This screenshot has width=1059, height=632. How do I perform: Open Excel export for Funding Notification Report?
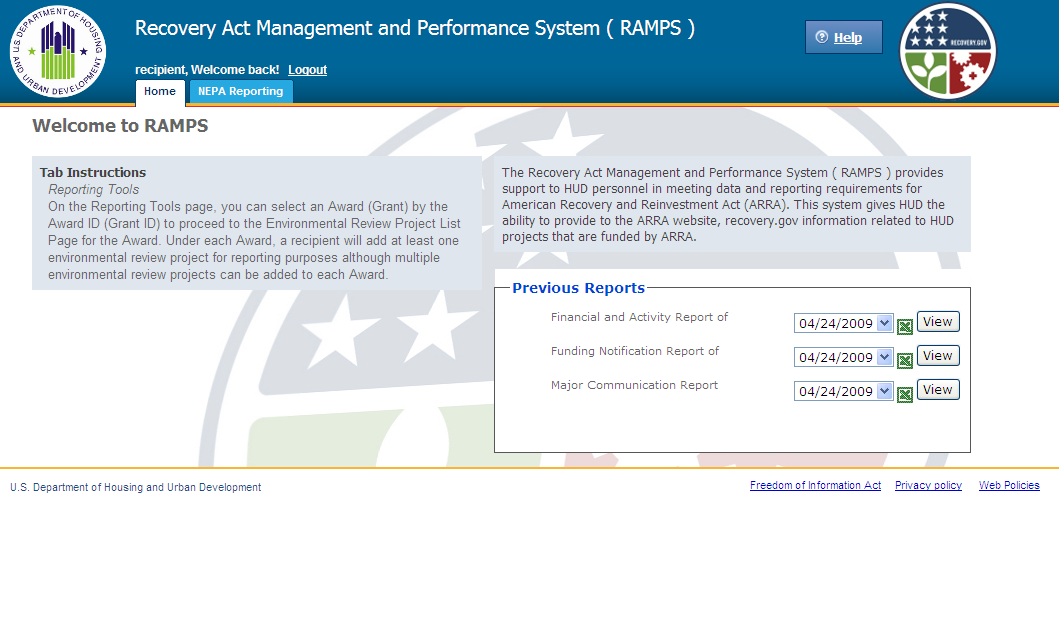(x=904, y=361)
